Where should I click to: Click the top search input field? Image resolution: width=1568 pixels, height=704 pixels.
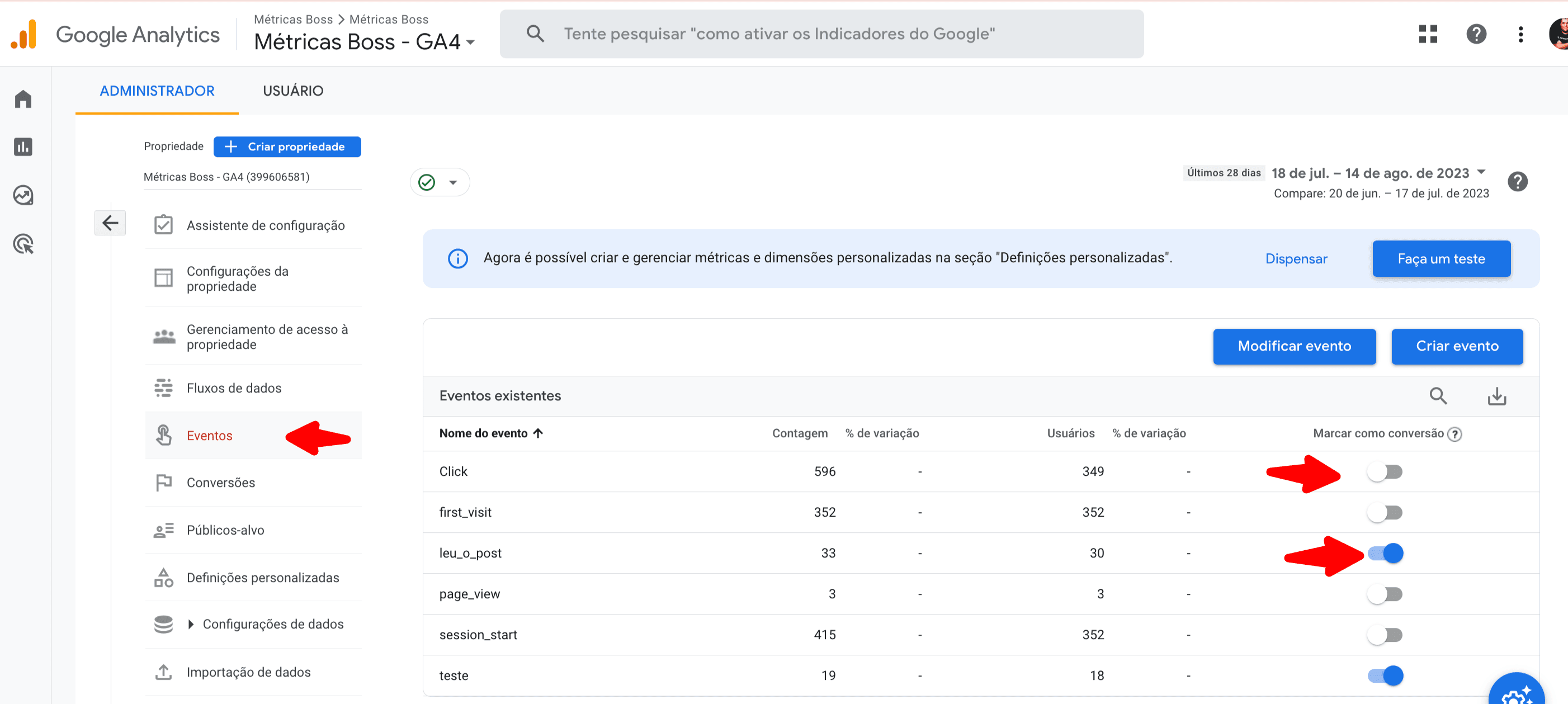coord(821,34)
